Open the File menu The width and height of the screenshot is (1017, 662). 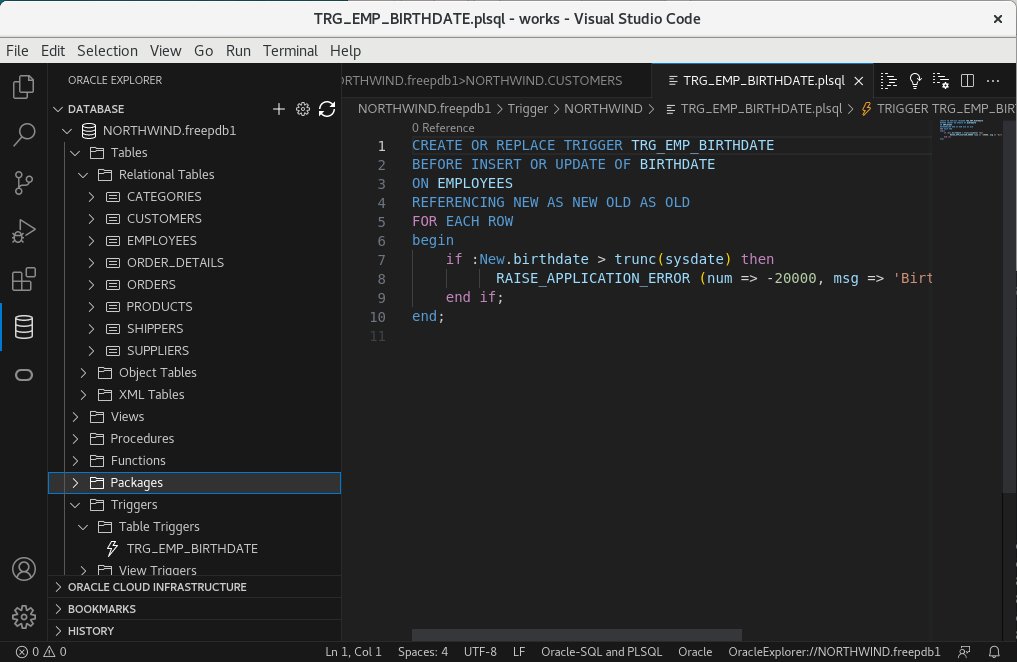click(17, 51)
